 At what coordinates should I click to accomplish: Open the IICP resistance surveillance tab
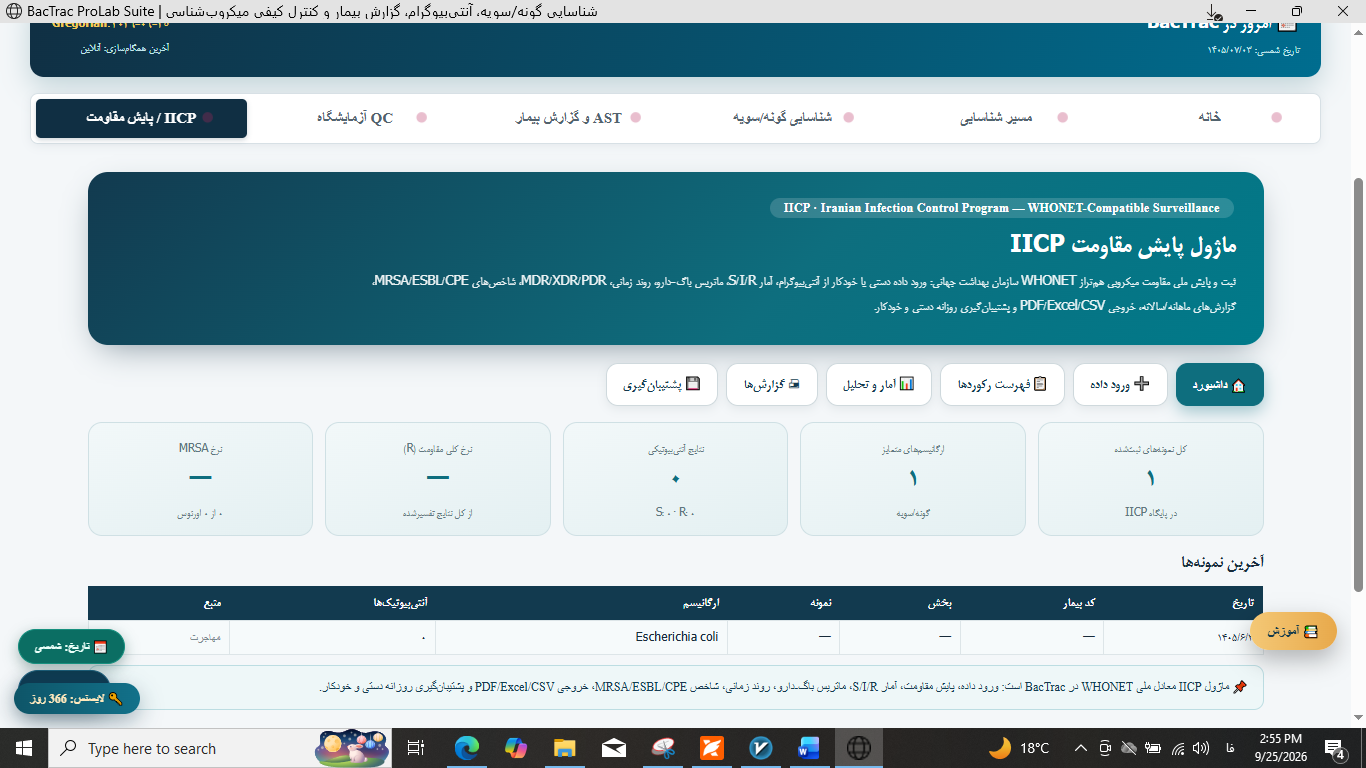[141, 118]
